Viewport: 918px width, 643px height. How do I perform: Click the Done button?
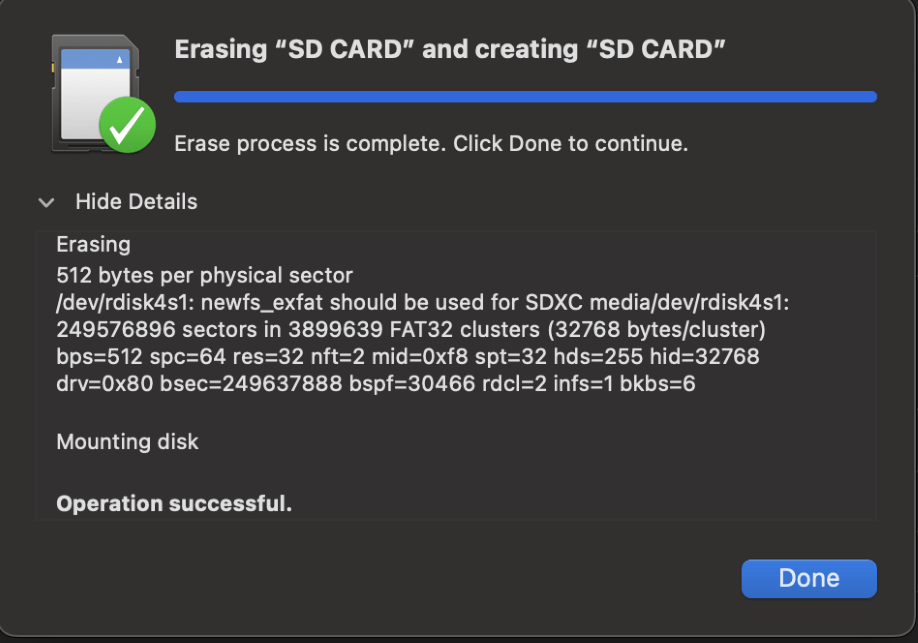coord(809,579)
